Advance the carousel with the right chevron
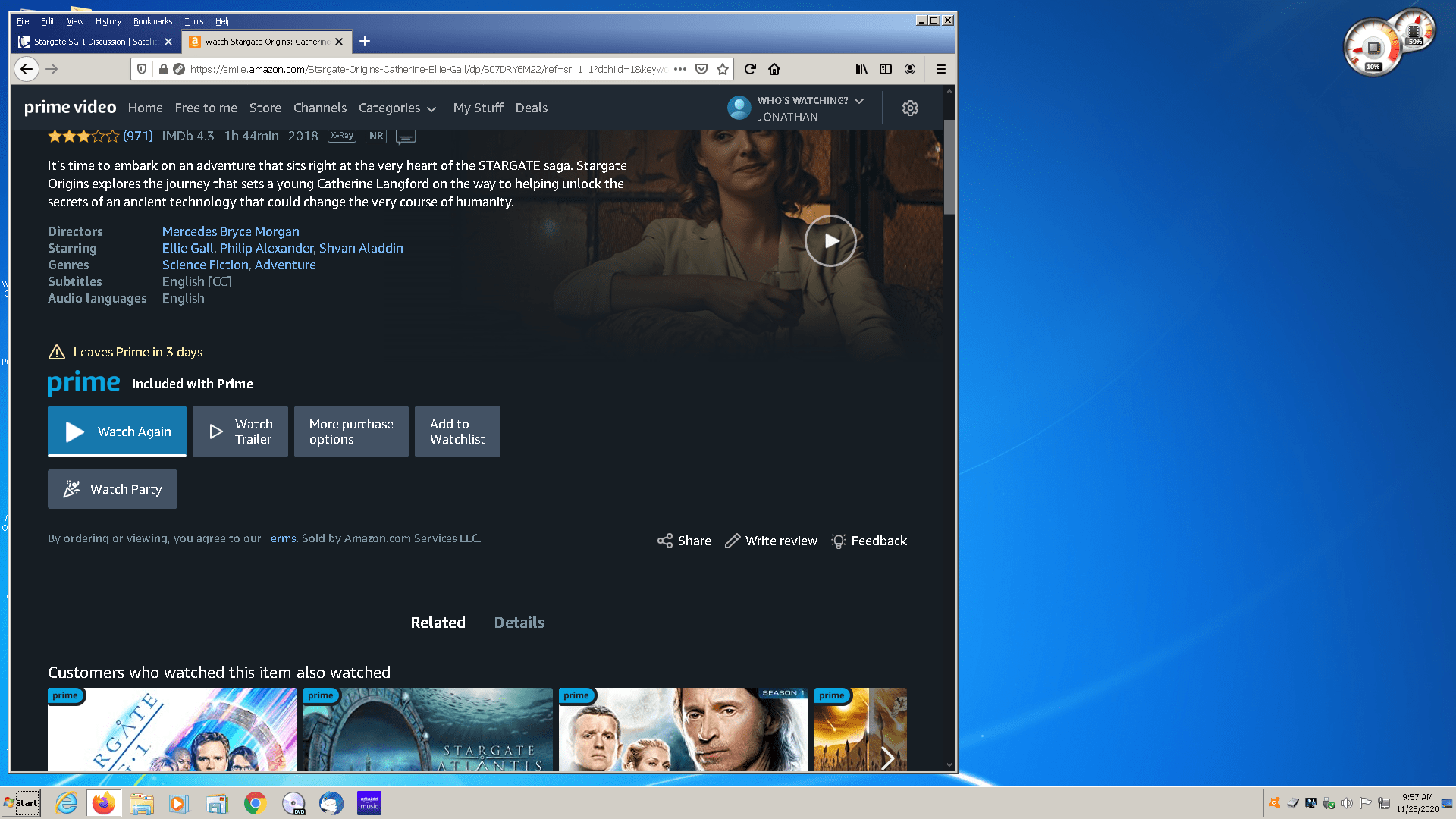The image size is (1456, 819). tap(887, 758)
